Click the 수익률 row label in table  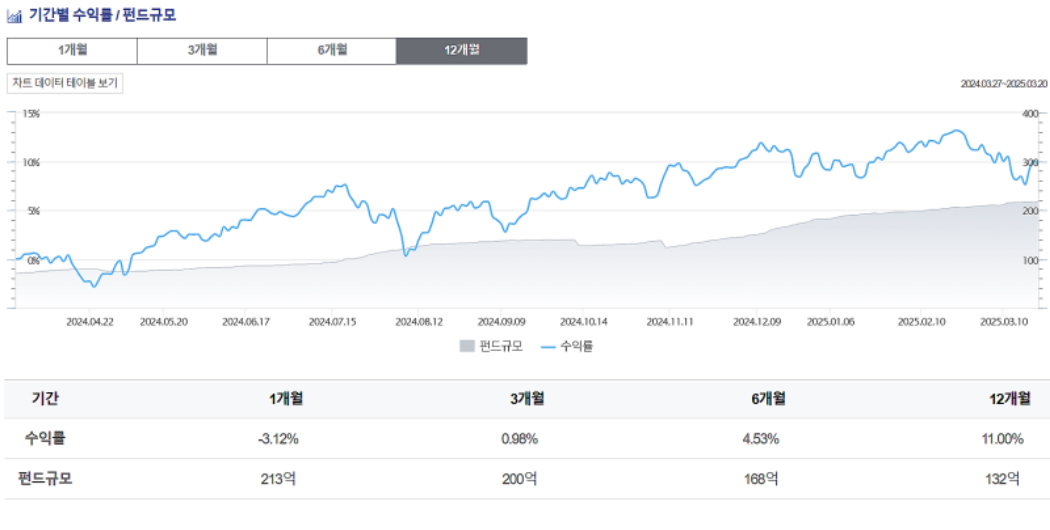point(46,439)
